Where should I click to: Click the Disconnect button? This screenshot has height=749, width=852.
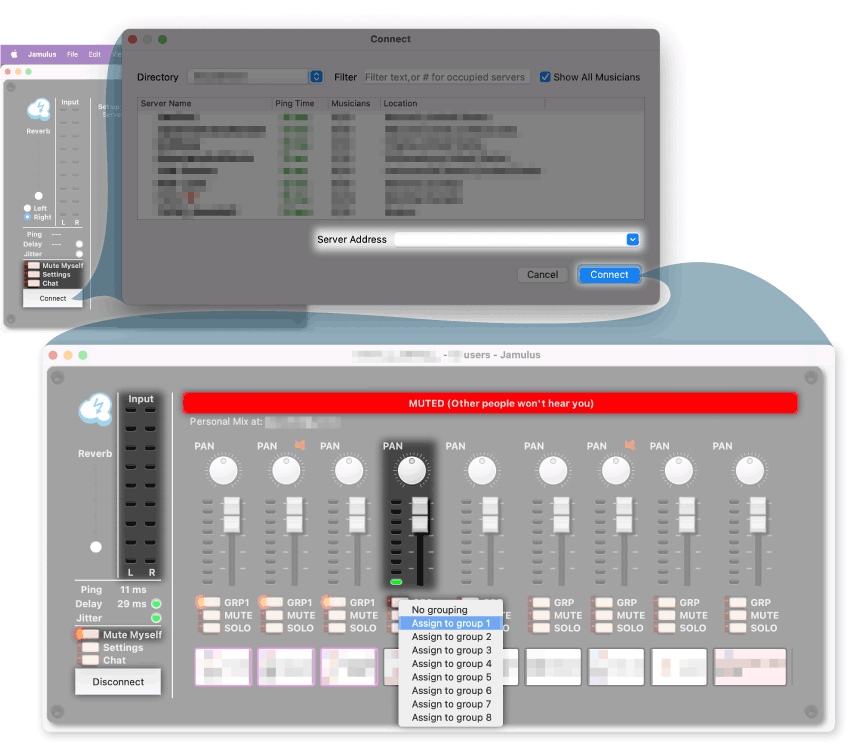pyautogui.click(x=118, y=682)
